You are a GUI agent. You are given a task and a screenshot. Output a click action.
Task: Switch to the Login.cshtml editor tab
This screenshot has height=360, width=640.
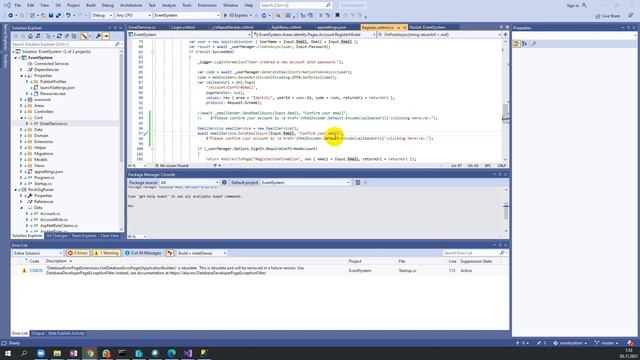coord(183,27)
